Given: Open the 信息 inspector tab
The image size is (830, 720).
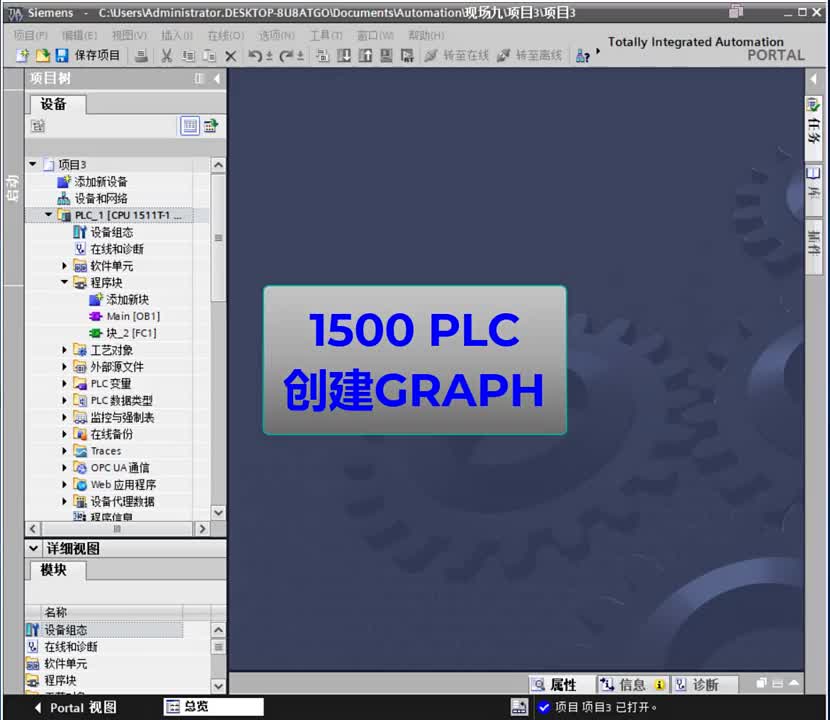Looking at the screenshot, I should (632, 685).
